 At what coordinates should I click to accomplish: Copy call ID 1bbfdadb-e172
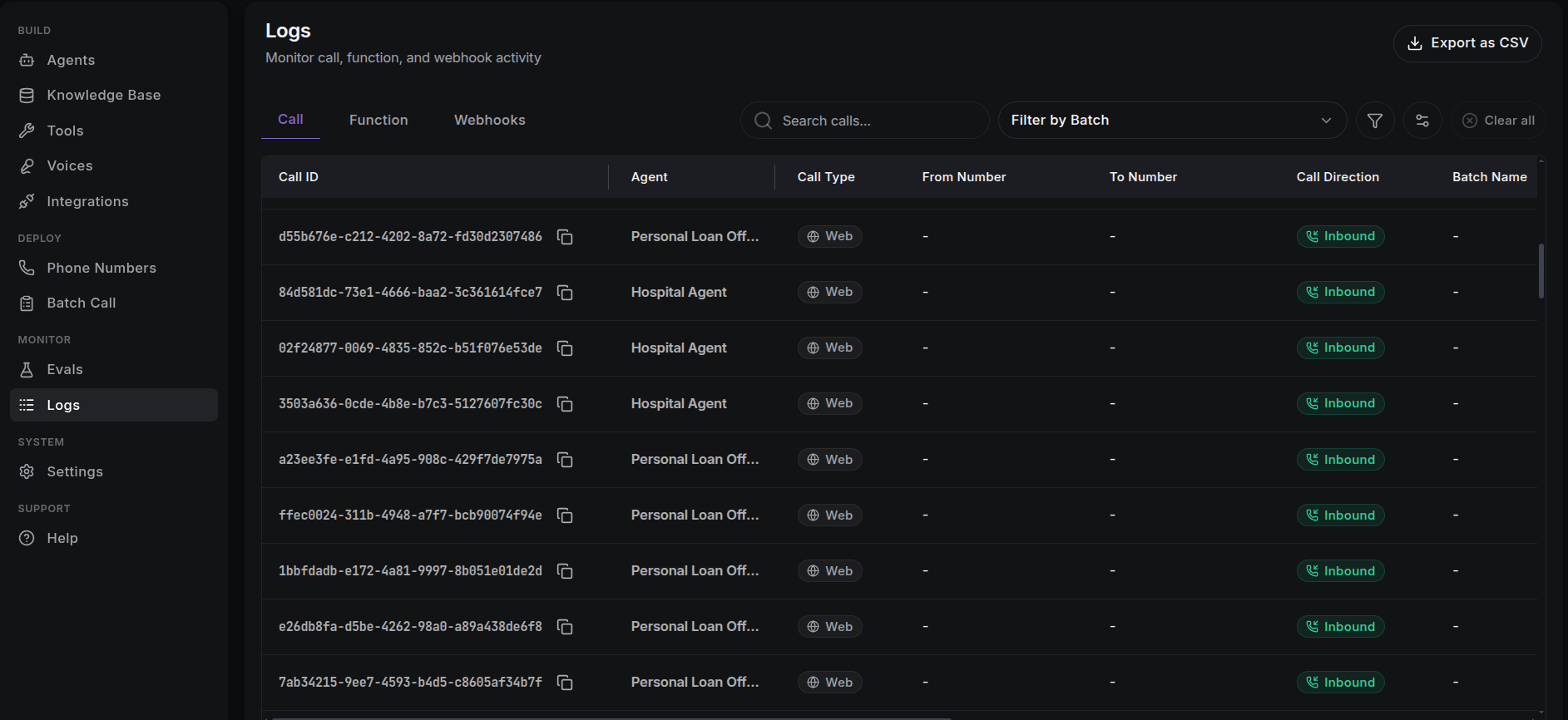click(565, 571)
